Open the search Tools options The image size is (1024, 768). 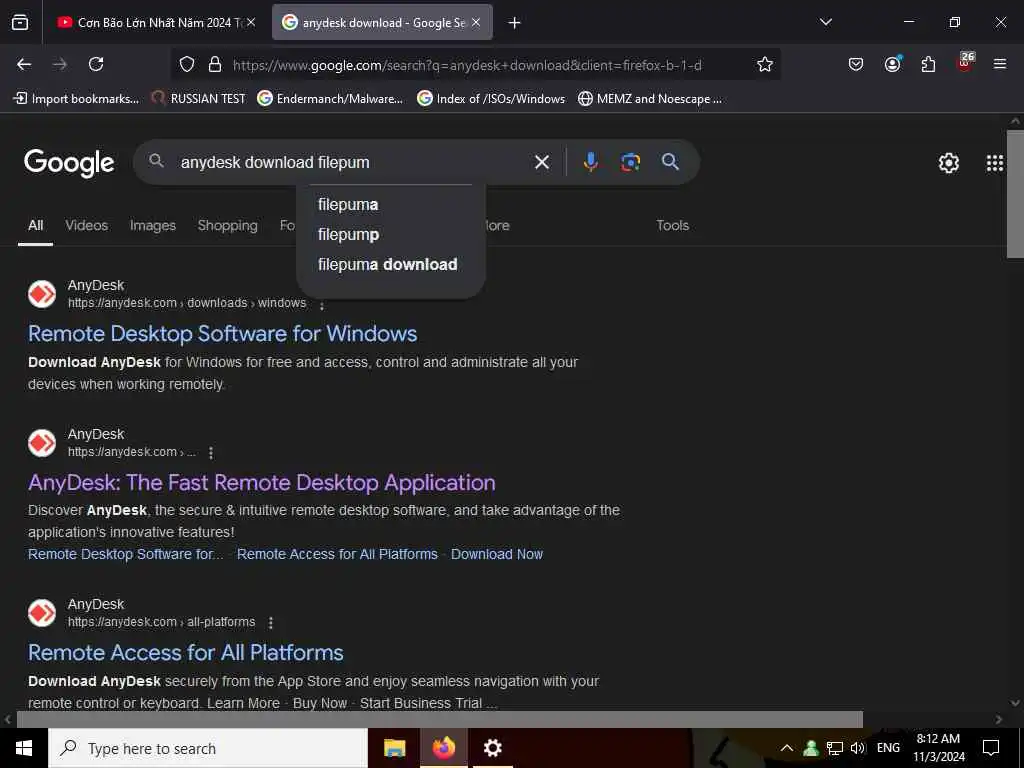673,225
